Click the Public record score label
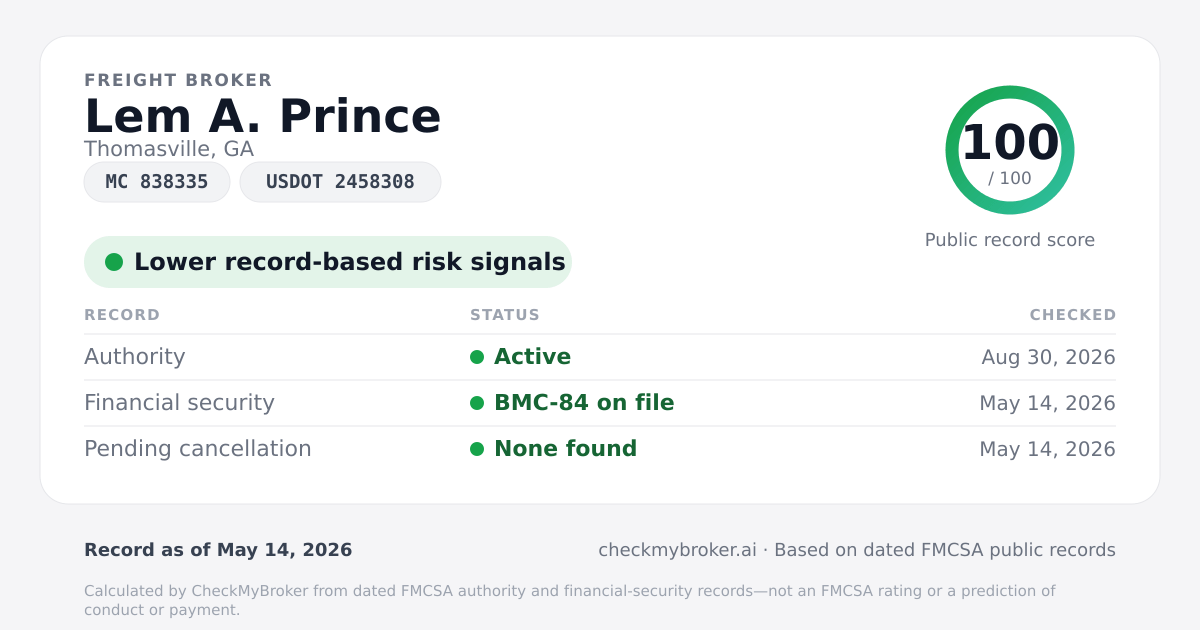This screenshot has width=1200, height=630. 1010,240
